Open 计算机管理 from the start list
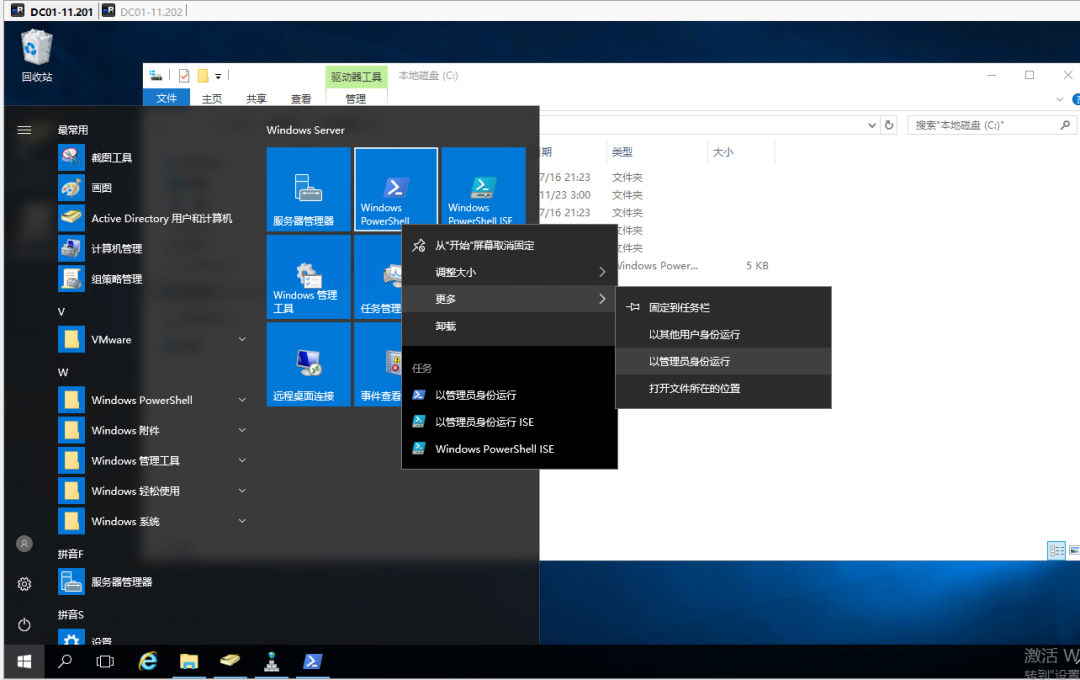Viewport: 1080px width, 680px height. (x=101, y=249)
